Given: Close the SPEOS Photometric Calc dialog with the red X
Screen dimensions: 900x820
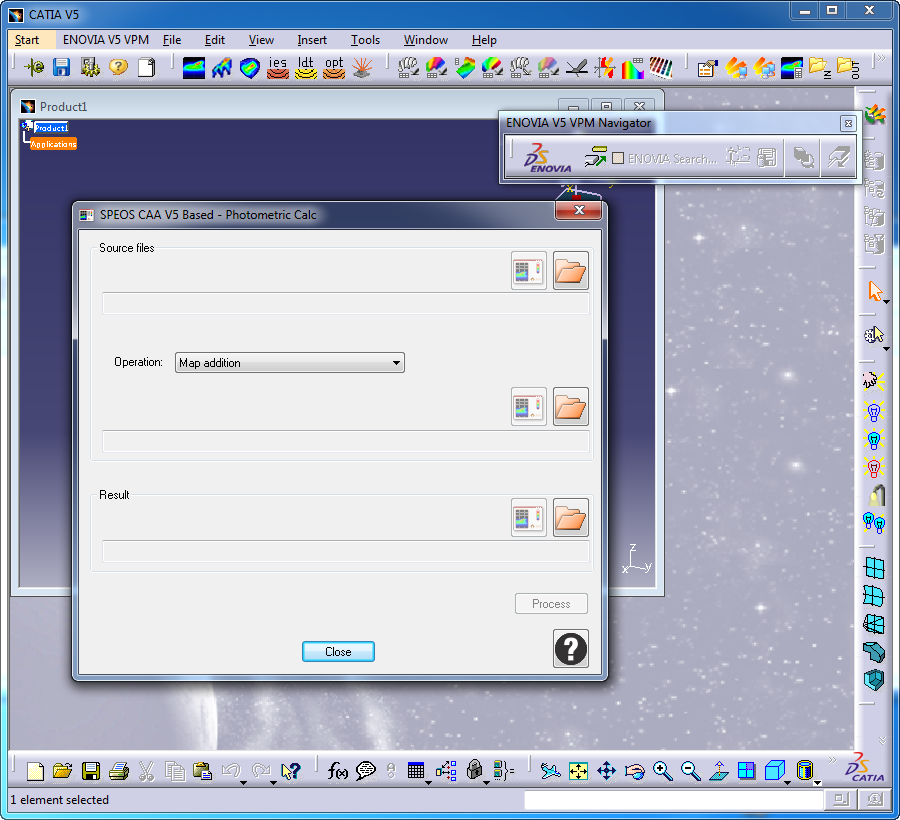Looking at the screenshot, I should point(579,210).
